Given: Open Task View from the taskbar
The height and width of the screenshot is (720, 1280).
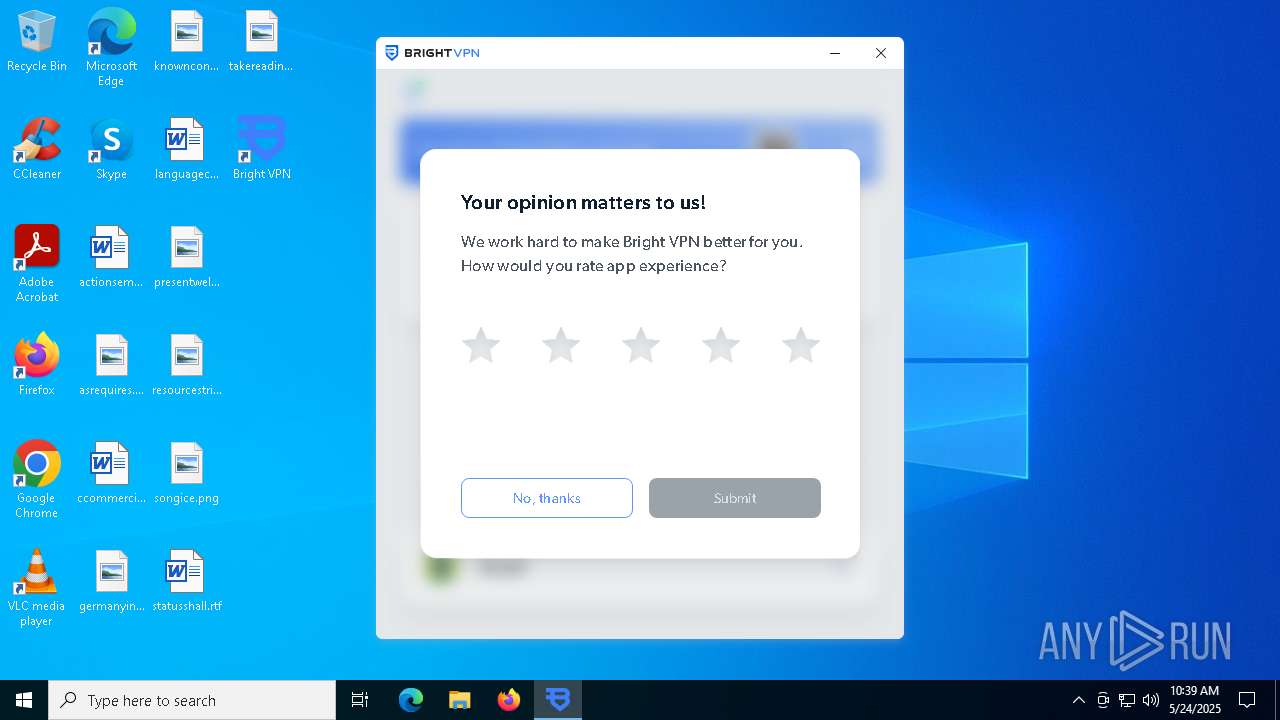Looking at the screenshot, I should (360, 700).
